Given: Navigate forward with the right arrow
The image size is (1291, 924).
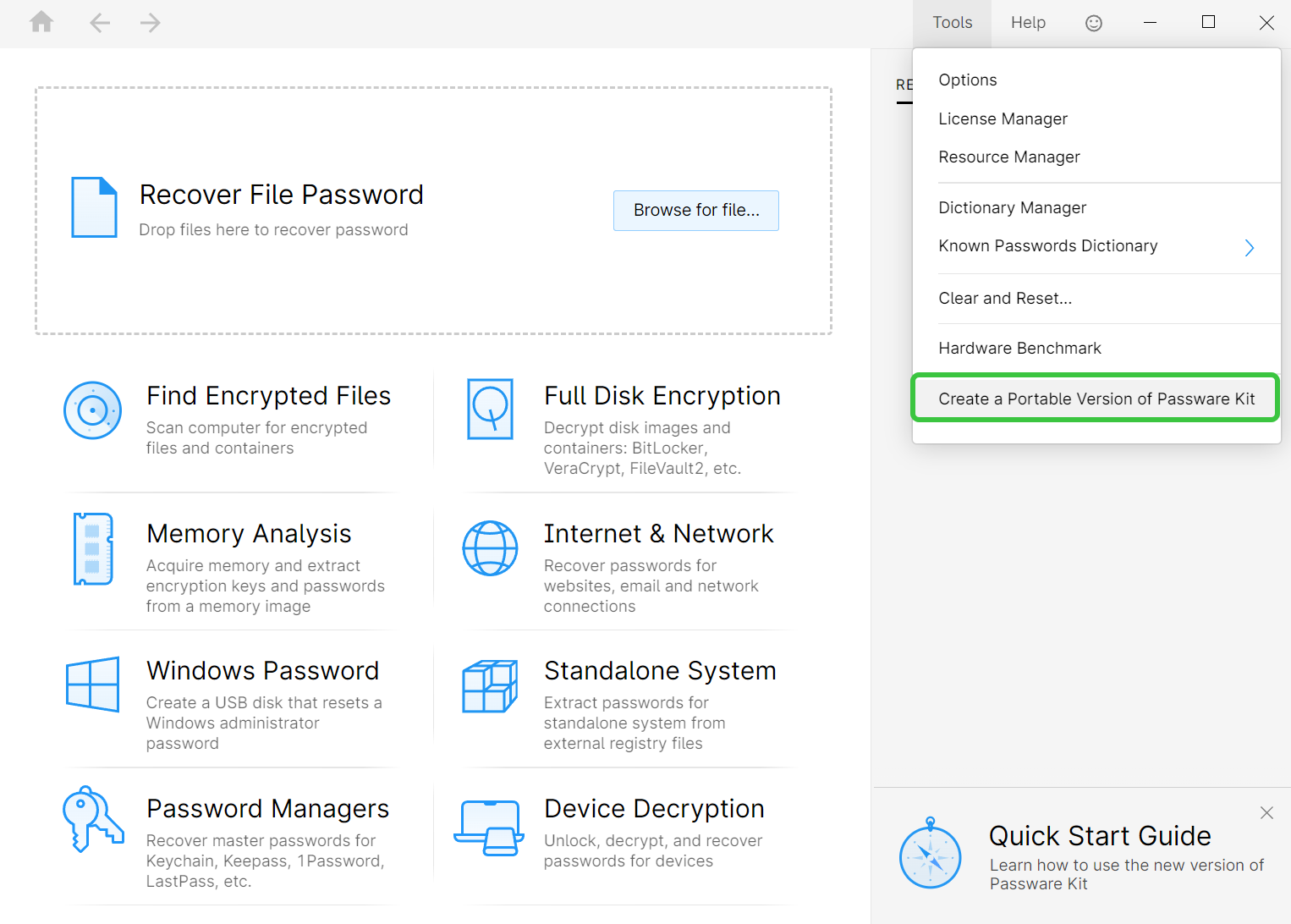Looking at the screenshot, I should (x=151, y=23).
